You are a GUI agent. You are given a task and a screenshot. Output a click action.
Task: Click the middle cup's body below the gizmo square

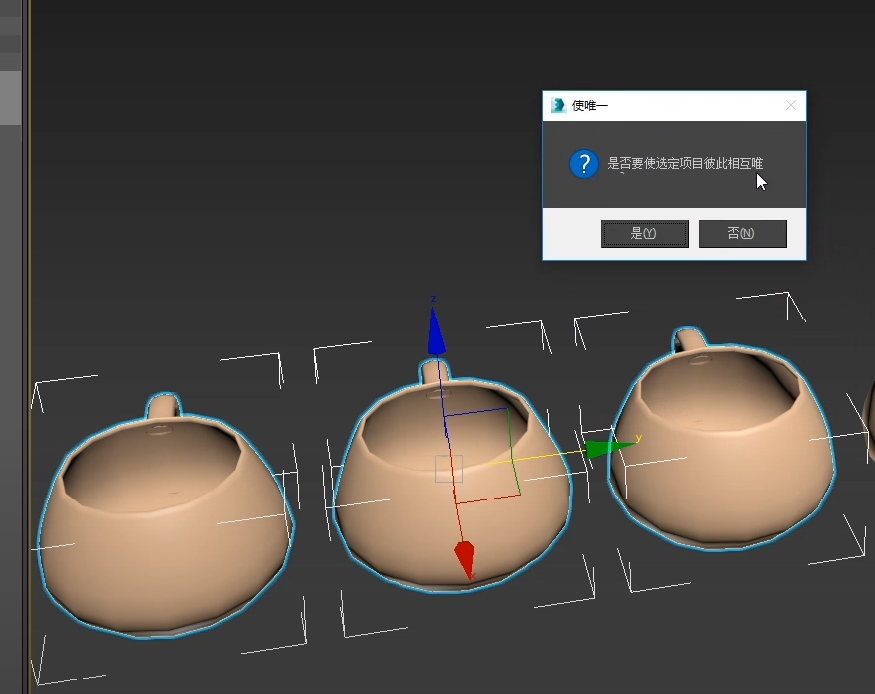pos(420,540)
